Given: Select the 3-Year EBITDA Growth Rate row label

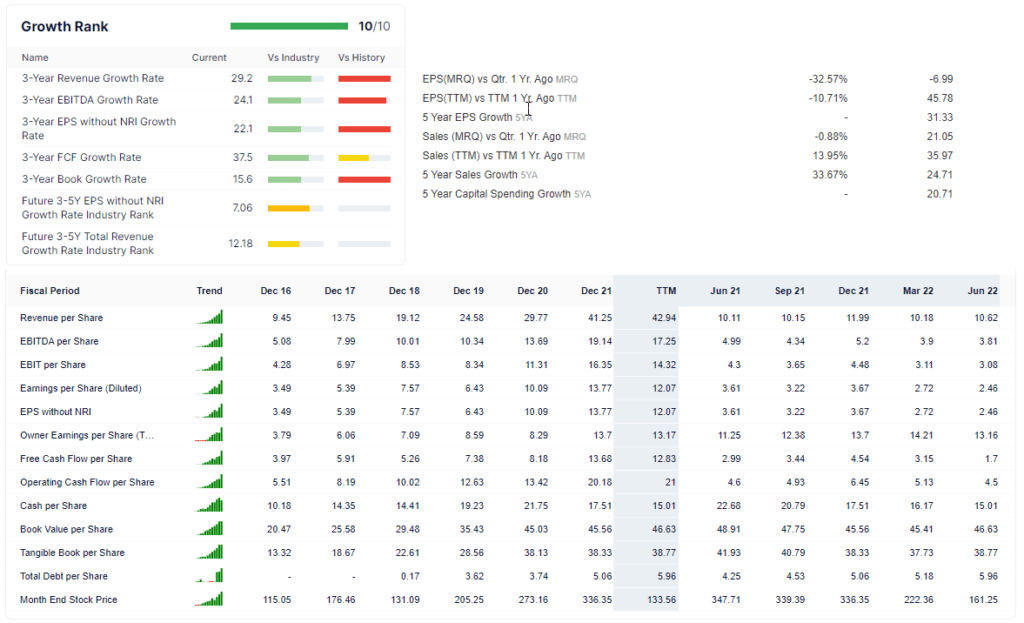Looking at the screenshot, I should tap(90, 100).
